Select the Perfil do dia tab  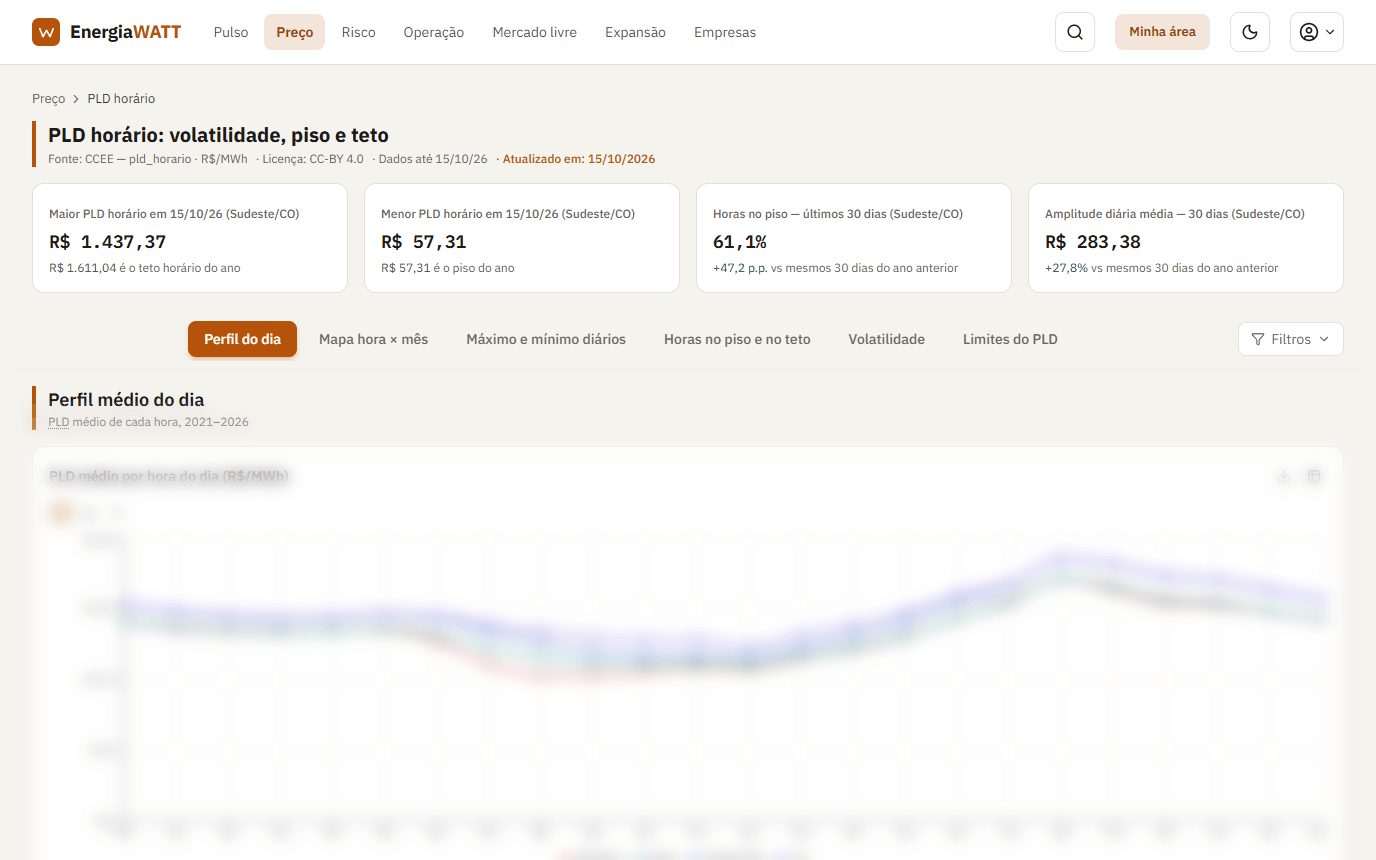[x=243, y=339]
